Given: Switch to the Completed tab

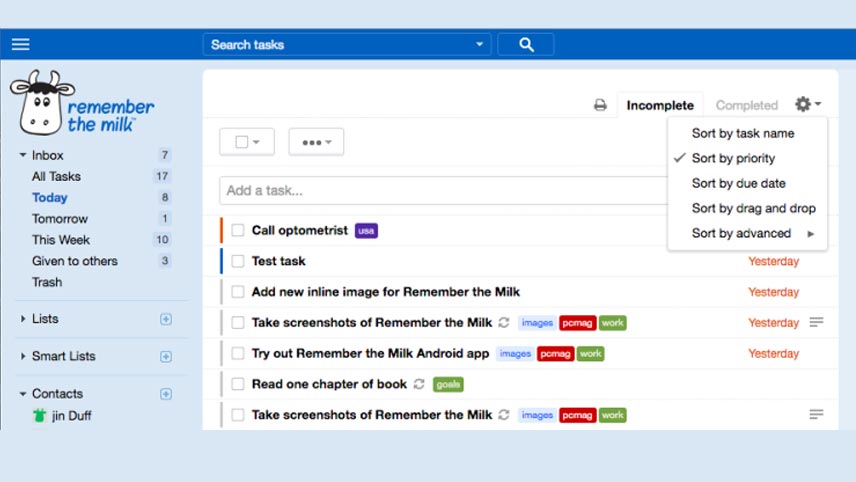Looking at the screenshot, I should 746,105.
